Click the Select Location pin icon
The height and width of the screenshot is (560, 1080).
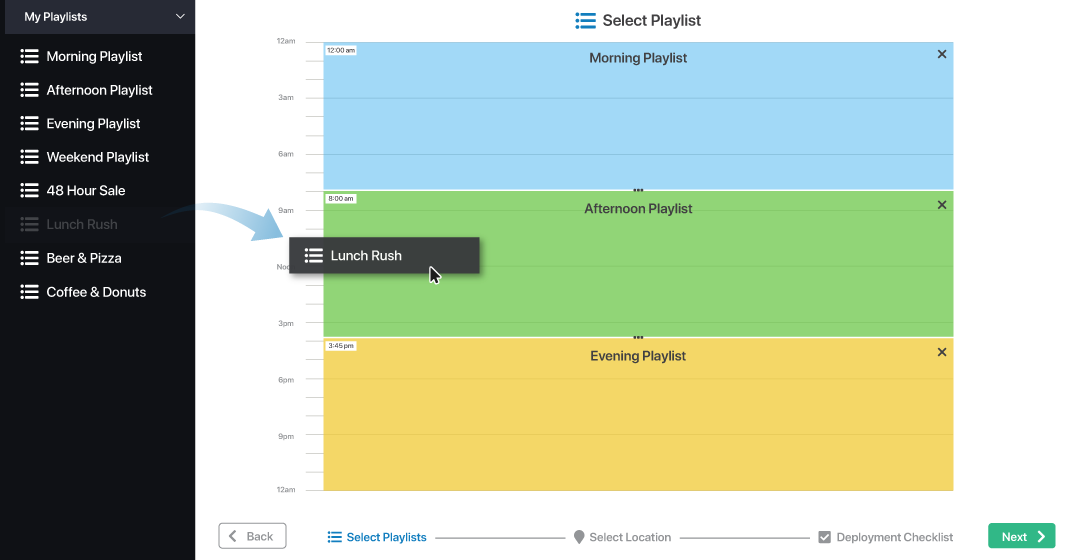tap(579, 537)
